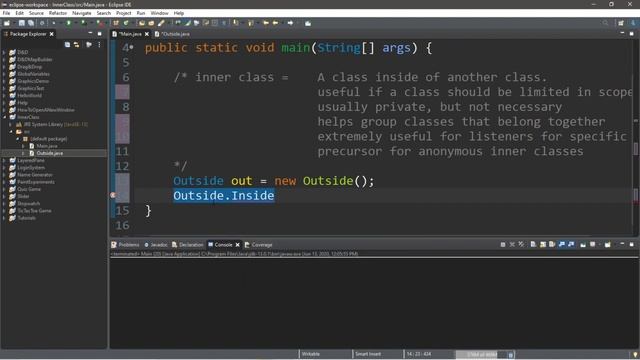Collapse the src folder node

pos(11,131)
